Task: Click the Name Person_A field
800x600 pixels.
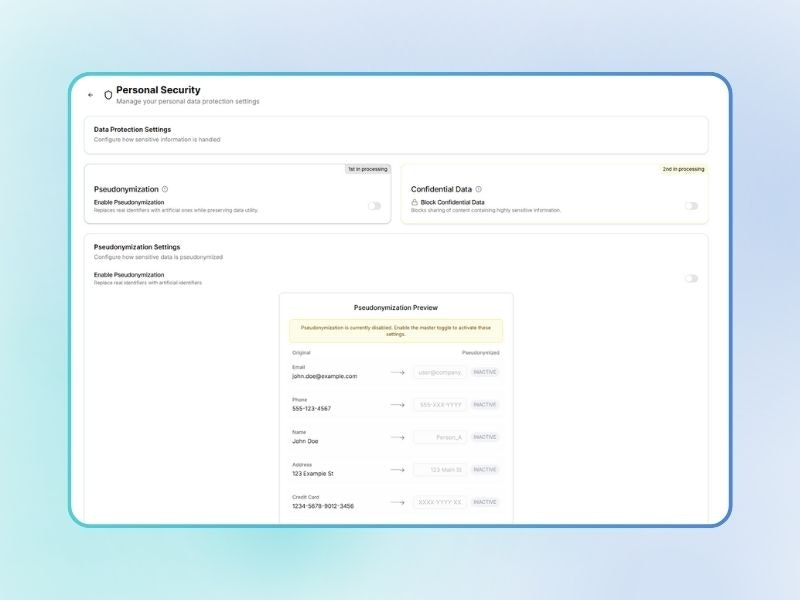Action: point(440,437)
